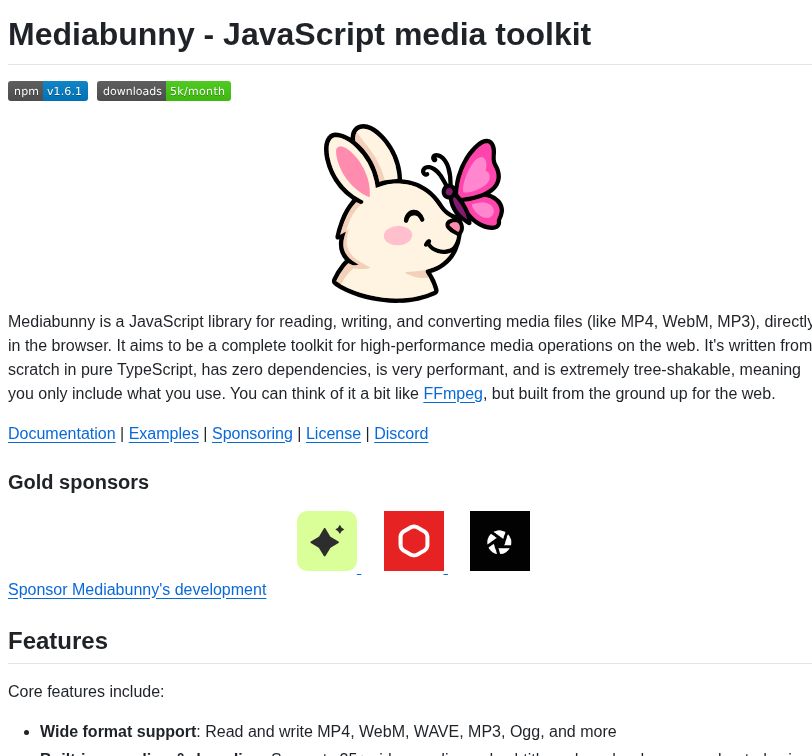This screenshot has width=812, height=756.
Task: Open the black aperture sponsor logo
Action: (x=500, y=541)
